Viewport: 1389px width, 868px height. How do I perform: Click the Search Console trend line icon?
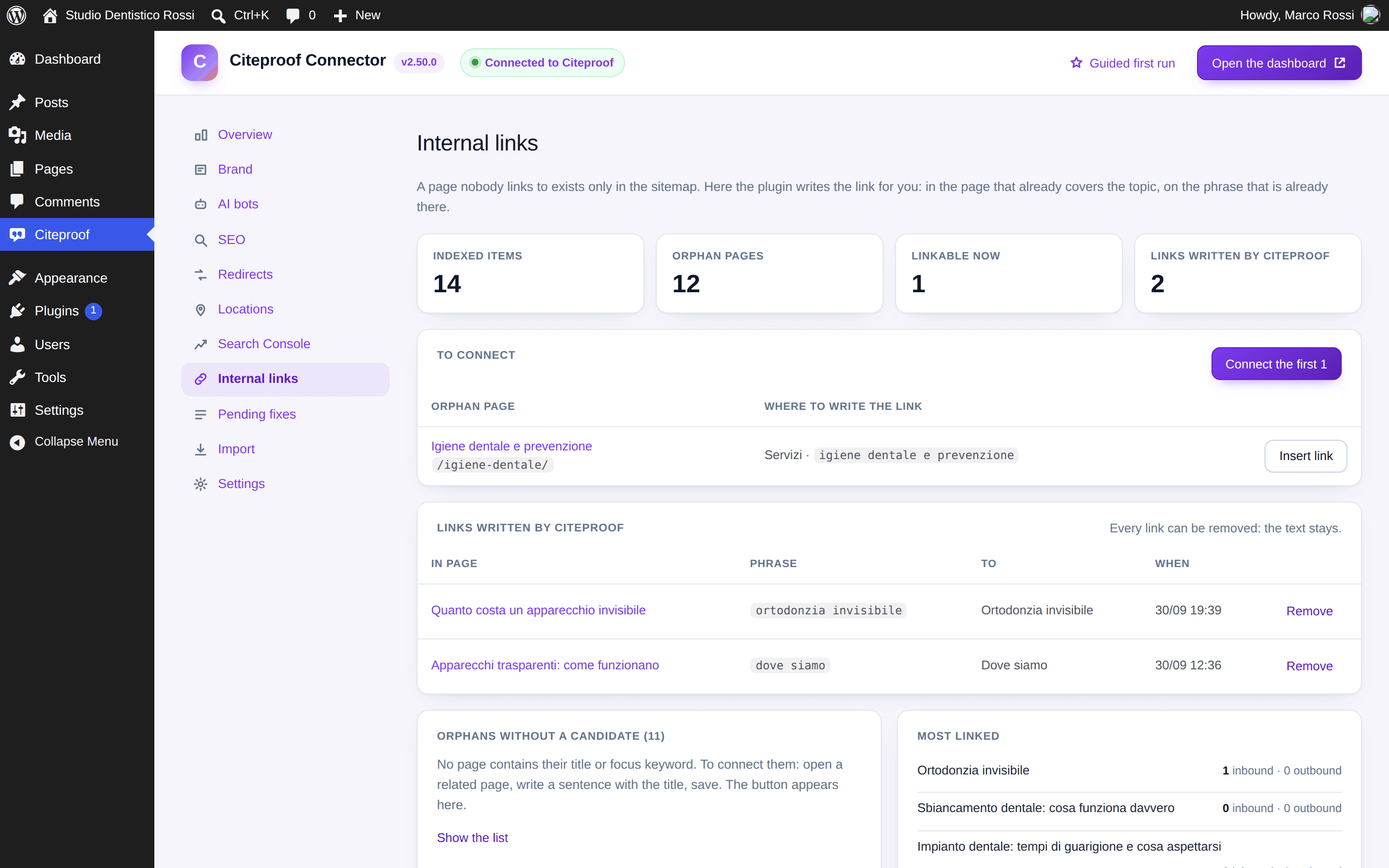point(200,344)
